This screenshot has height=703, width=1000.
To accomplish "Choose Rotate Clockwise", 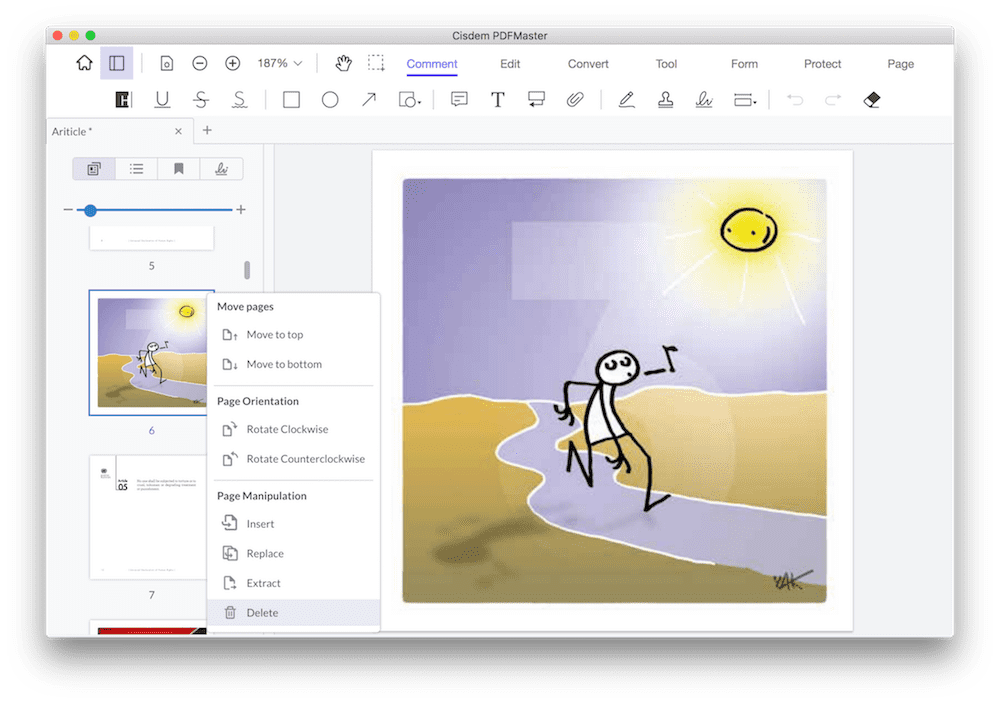I will pyautogui.click(x=293, y=429).
